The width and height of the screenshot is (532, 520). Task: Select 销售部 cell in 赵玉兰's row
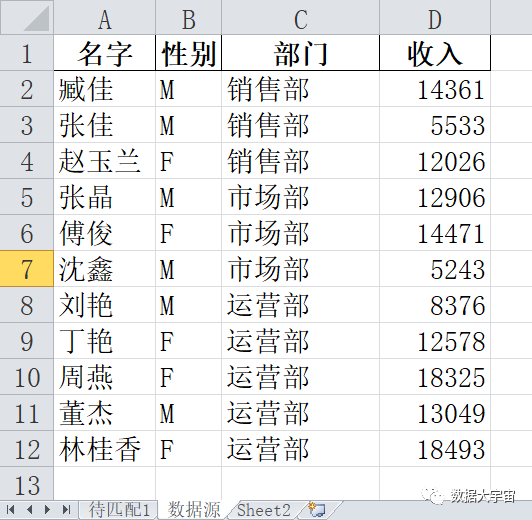pyautogui.click(x=300, y=161)
